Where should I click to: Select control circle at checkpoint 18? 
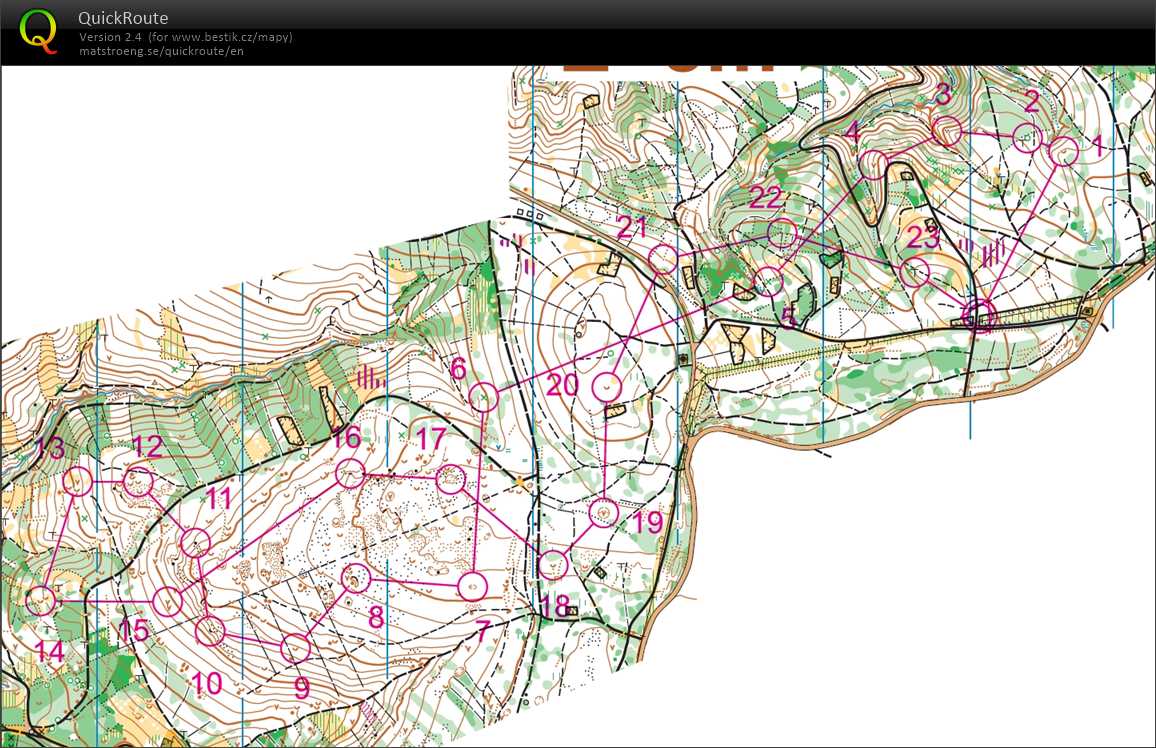[x=553, y=565]
